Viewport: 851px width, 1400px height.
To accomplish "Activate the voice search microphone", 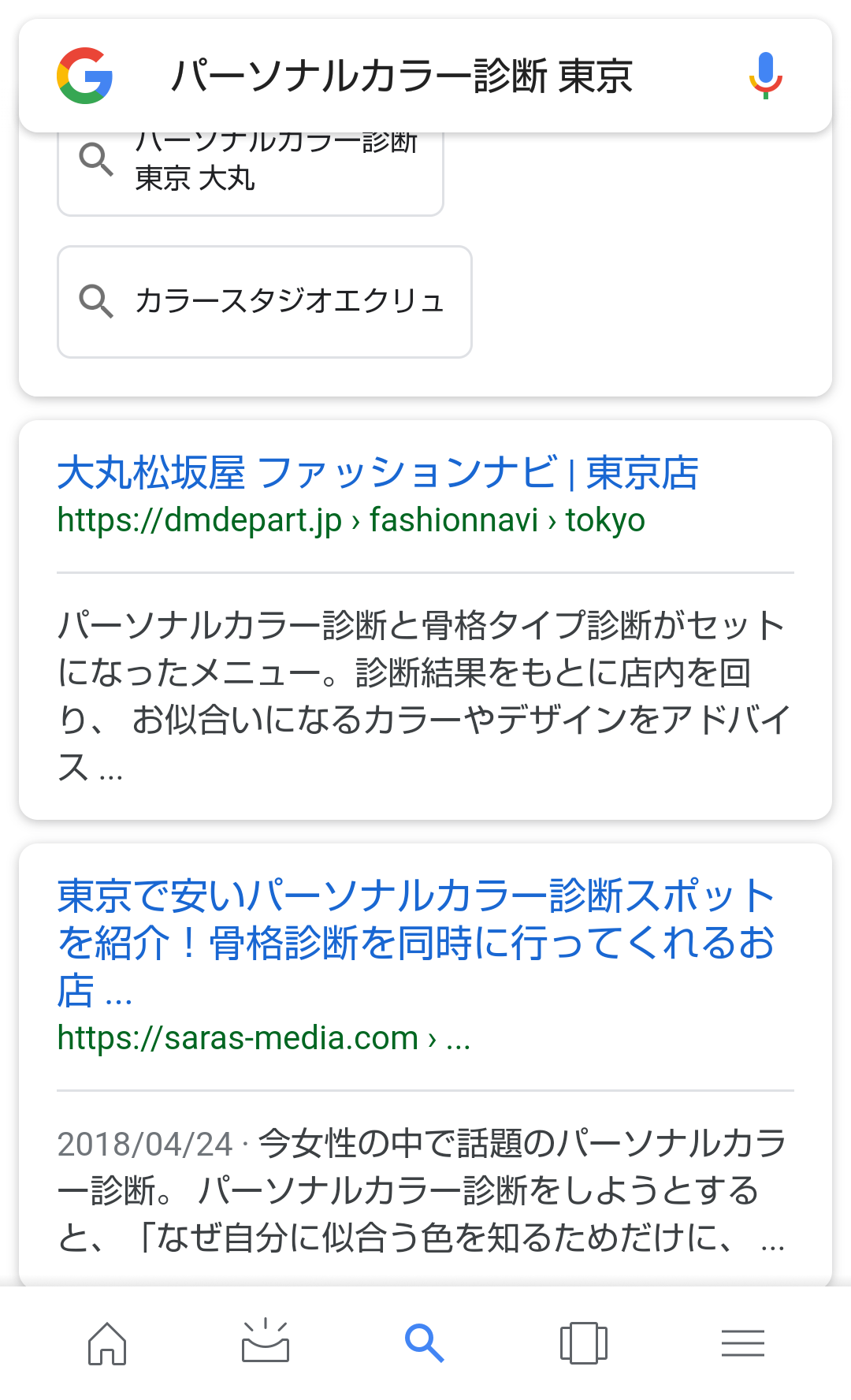I will click(765, 76).
